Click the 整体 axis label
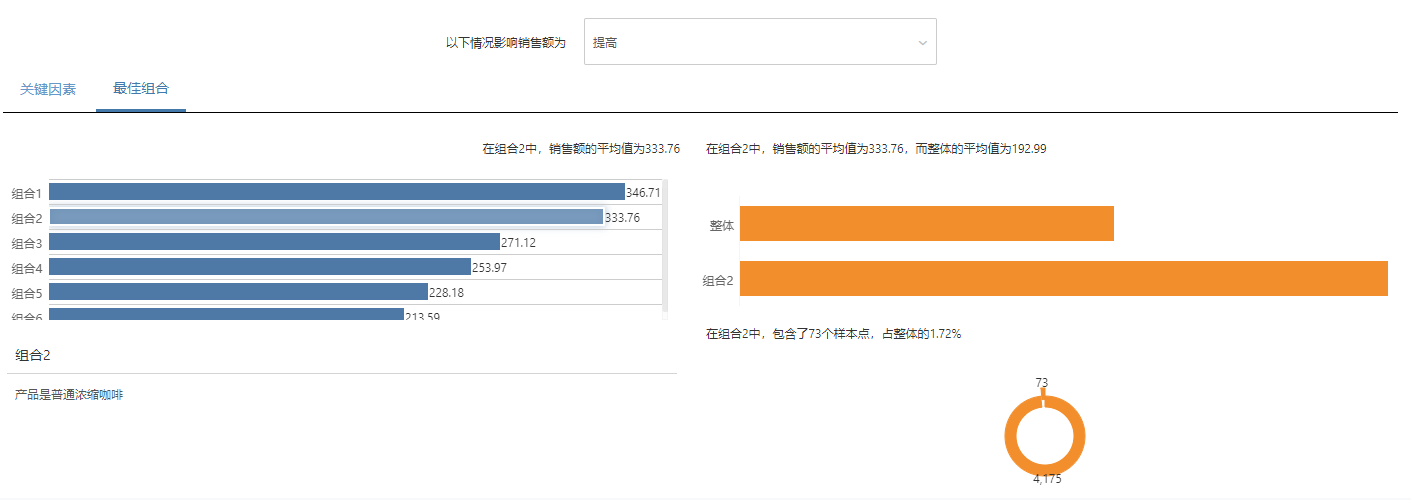This screenshot has width=1411, height=500. tap(722, 226)
